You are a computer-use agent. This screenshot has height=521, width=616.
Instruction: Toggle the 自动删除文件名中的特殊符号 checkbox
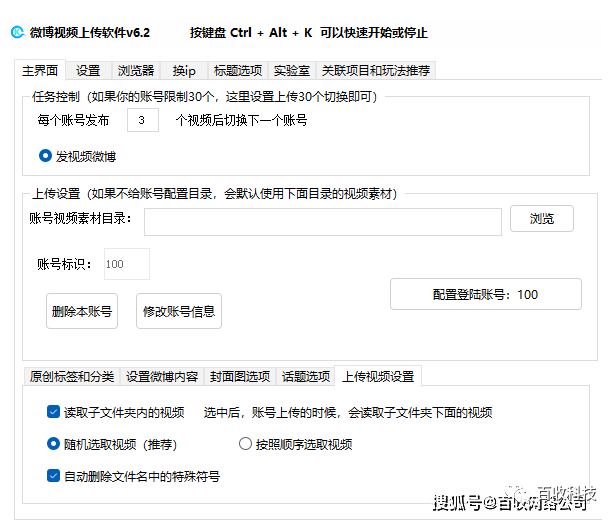click(x=53, y=476)
